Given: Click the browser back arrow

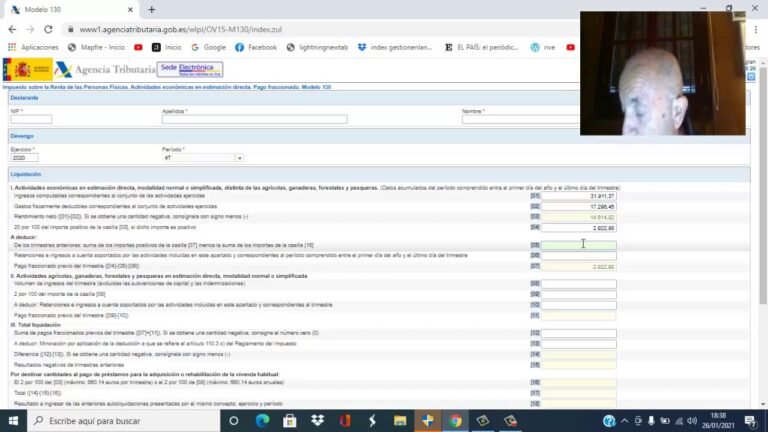Looking at the screenshot, I should tap(12, 30).
